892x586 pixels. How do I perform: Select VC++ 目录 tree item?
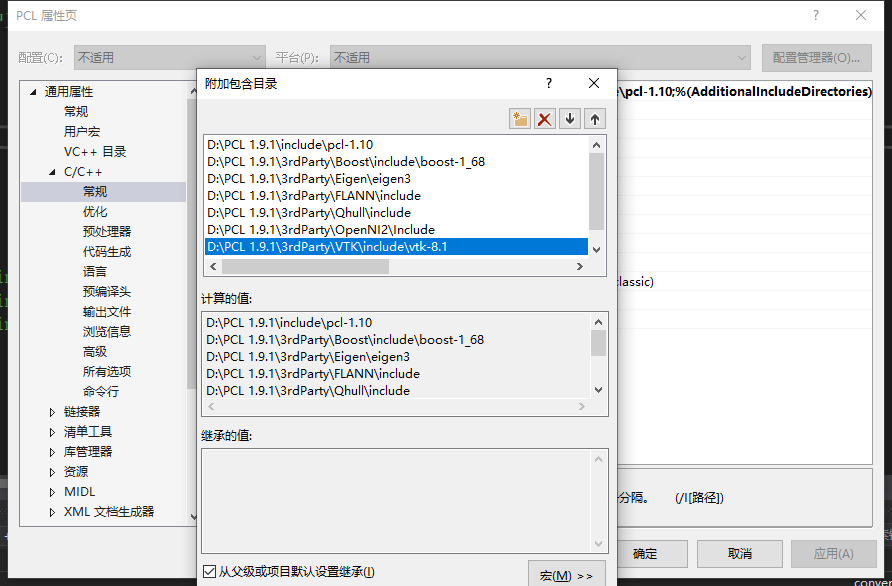(95, 151)
